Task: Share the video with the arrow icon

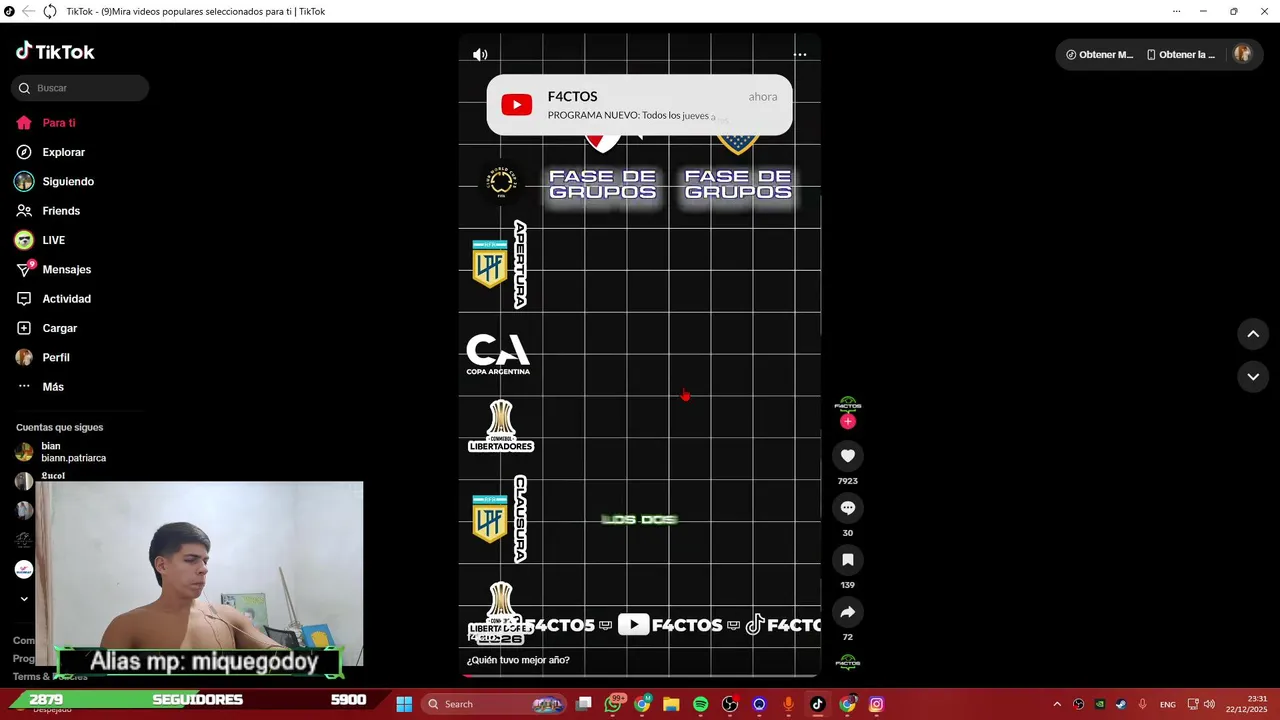Action: pos(848,612)
